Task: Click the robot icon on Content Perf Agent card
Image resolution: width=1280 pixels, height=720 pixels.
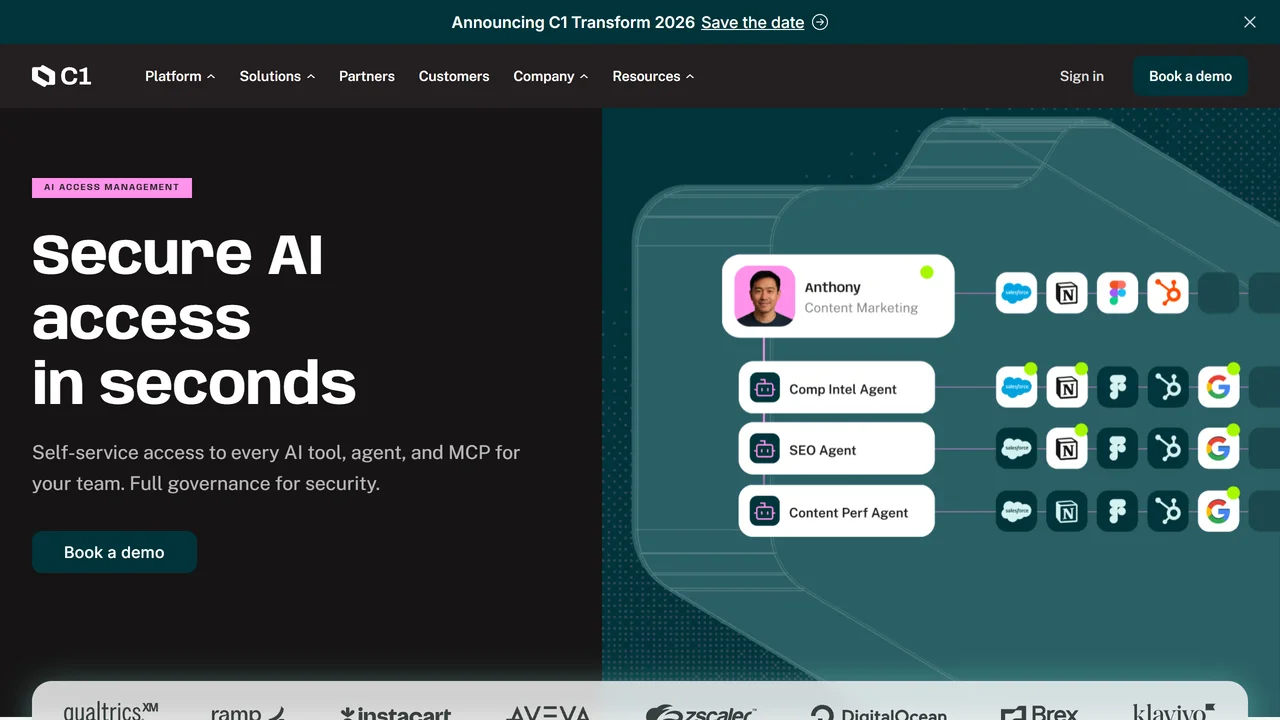Action: pos(765,512)
